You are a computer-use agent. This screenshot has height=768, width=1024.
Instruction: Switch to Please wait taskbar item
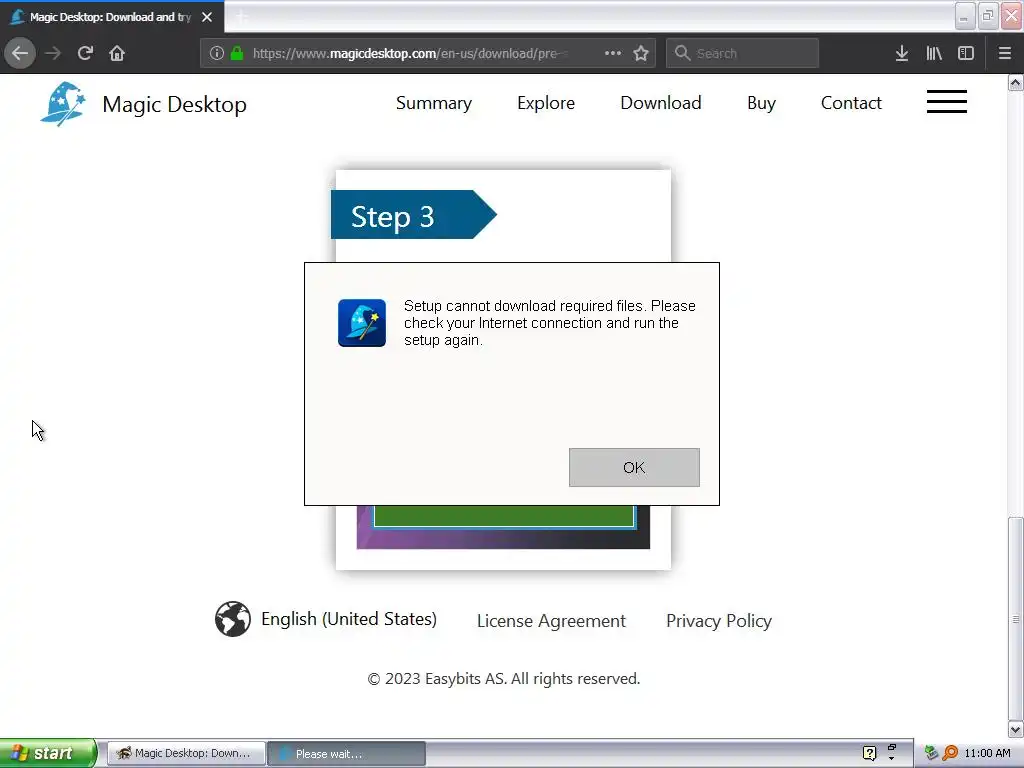click(347, 753)
